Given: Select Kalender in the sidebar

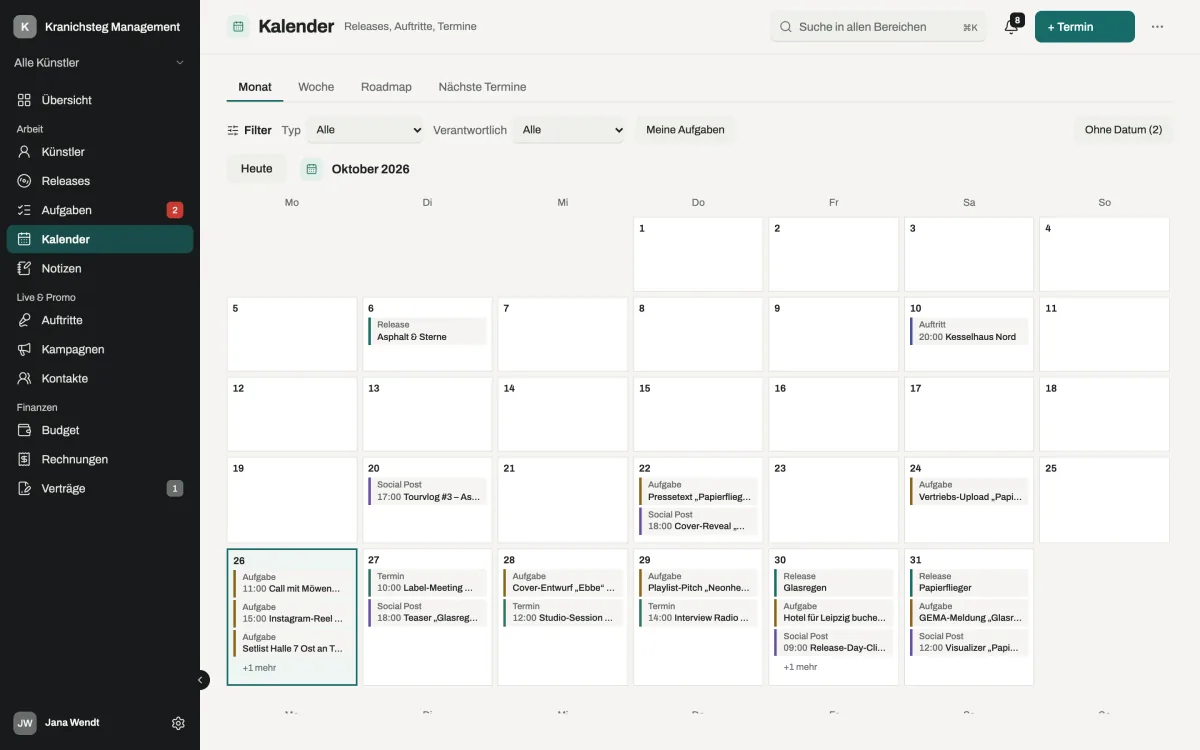Looking at the screenshot, I should point(100,239).
